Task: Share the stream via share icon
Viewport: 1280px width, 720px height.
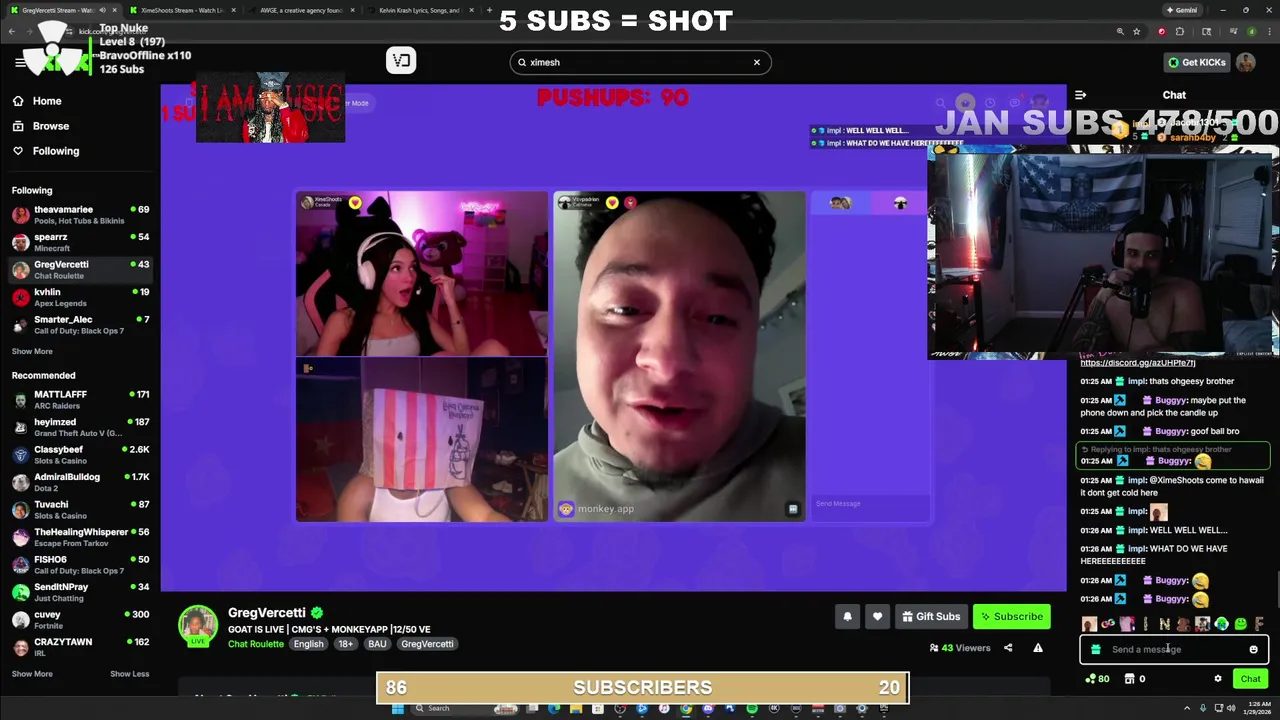Action: (x=1008, y=648)
